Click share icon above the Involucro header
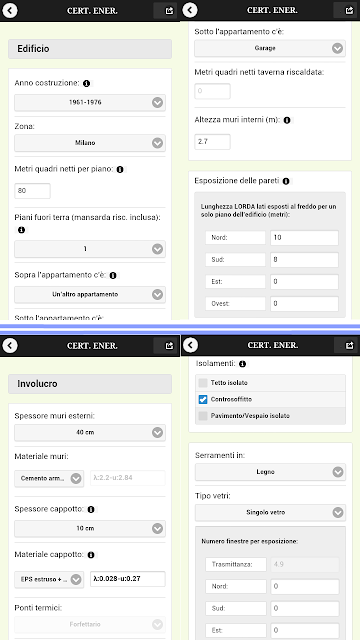Image resolution: width=360 pixels, height=640 pixels. coord(169,346)
